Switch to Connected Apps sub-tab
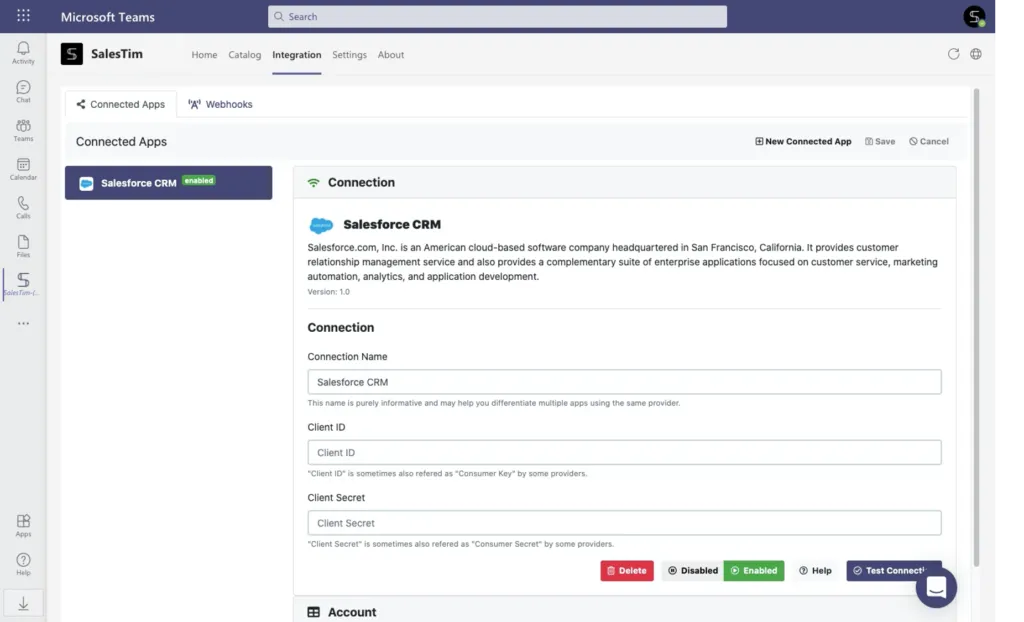 pyautogui.click(x=121, y=105)
